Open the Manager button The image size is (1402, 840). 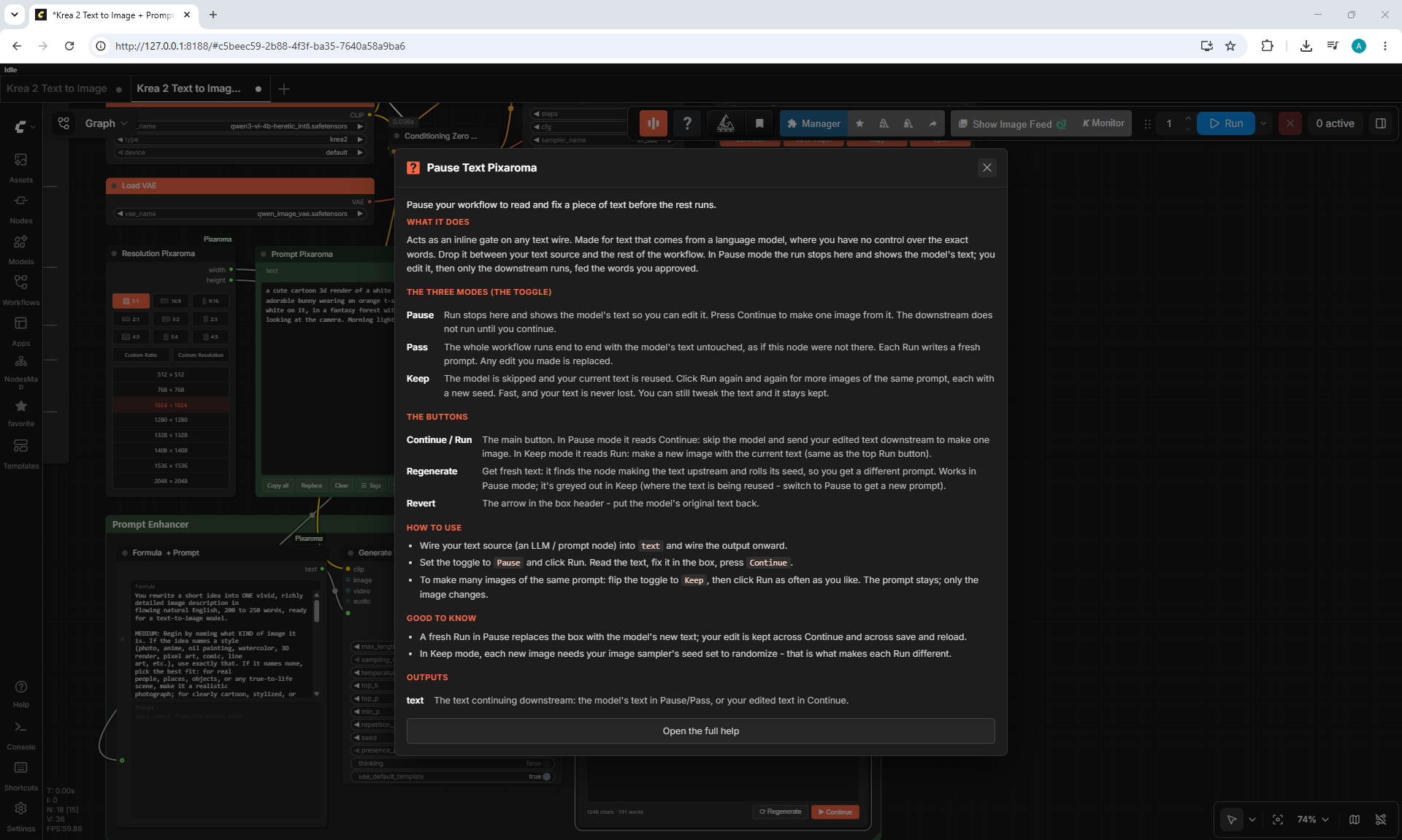coord(813,123)
